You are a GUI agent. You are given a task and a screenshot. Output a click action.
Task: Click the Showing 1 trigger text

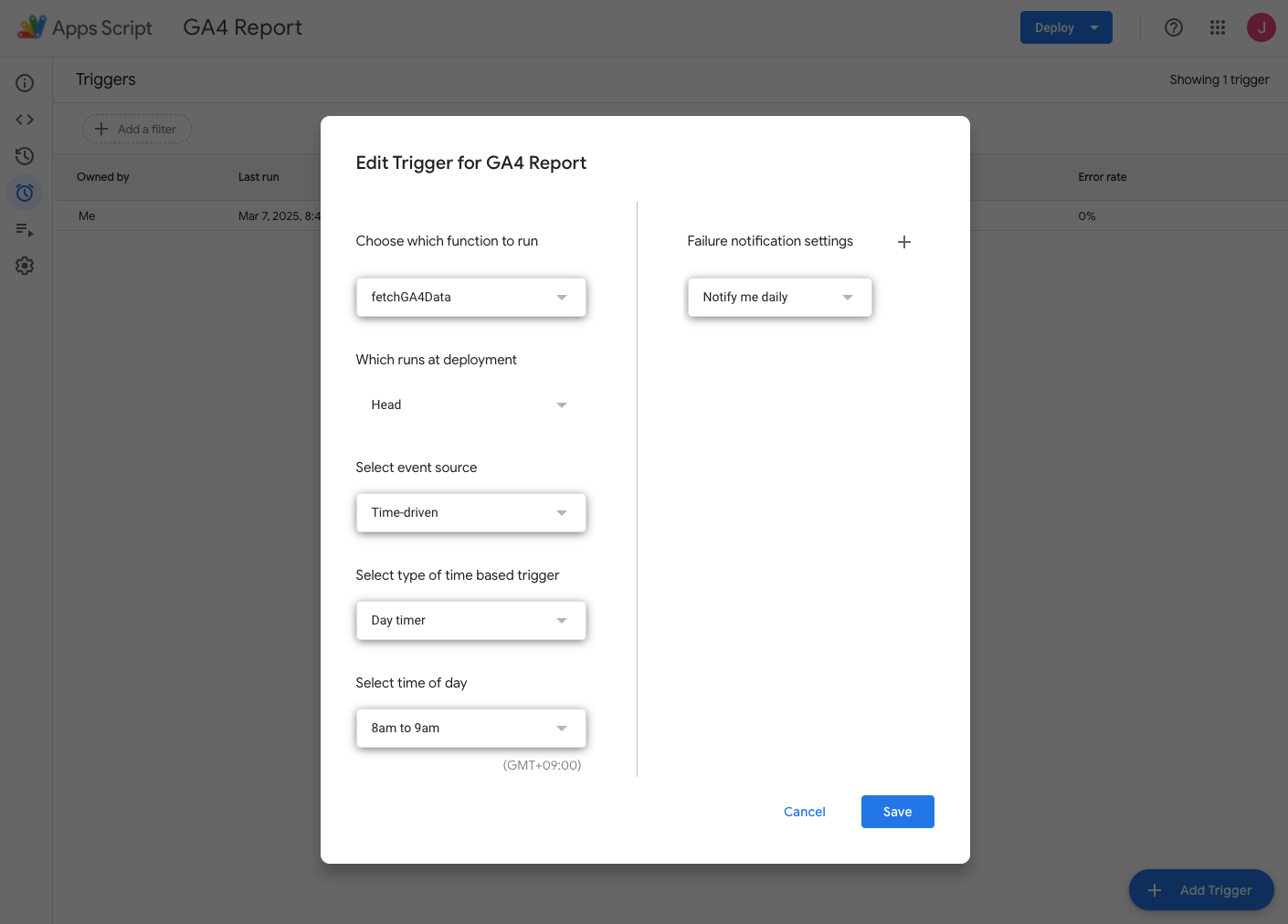pyautogui.click(x=1219, y=79)
